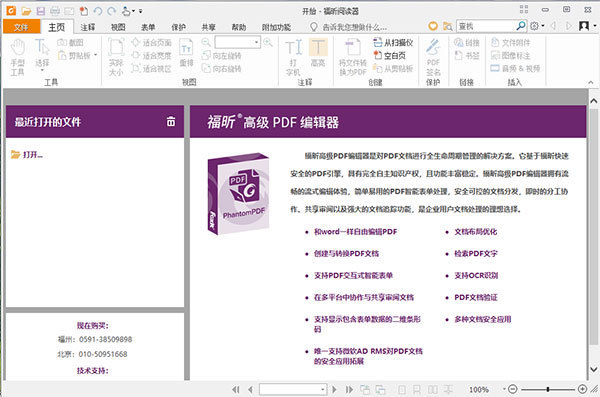
Task: Choose 适合宽度 fit width
Action: coord(152,56)
